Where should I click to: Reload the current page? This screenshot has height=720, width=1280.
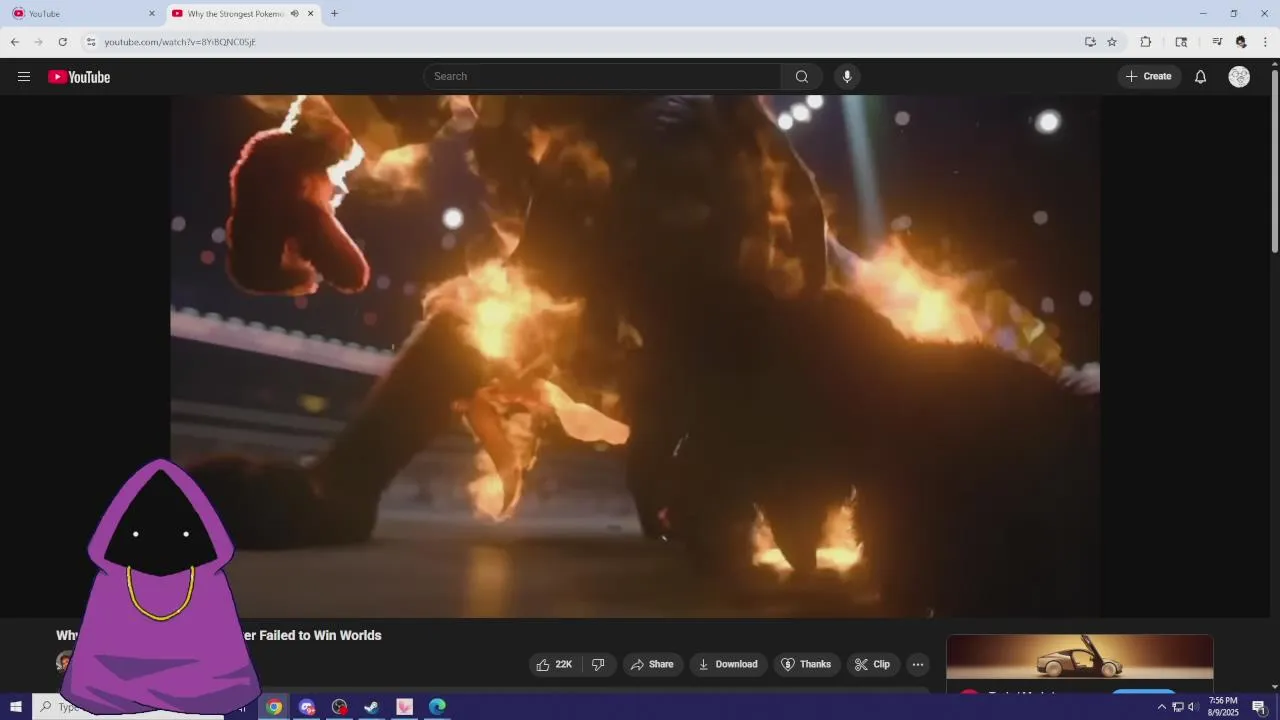pos(62,42)
